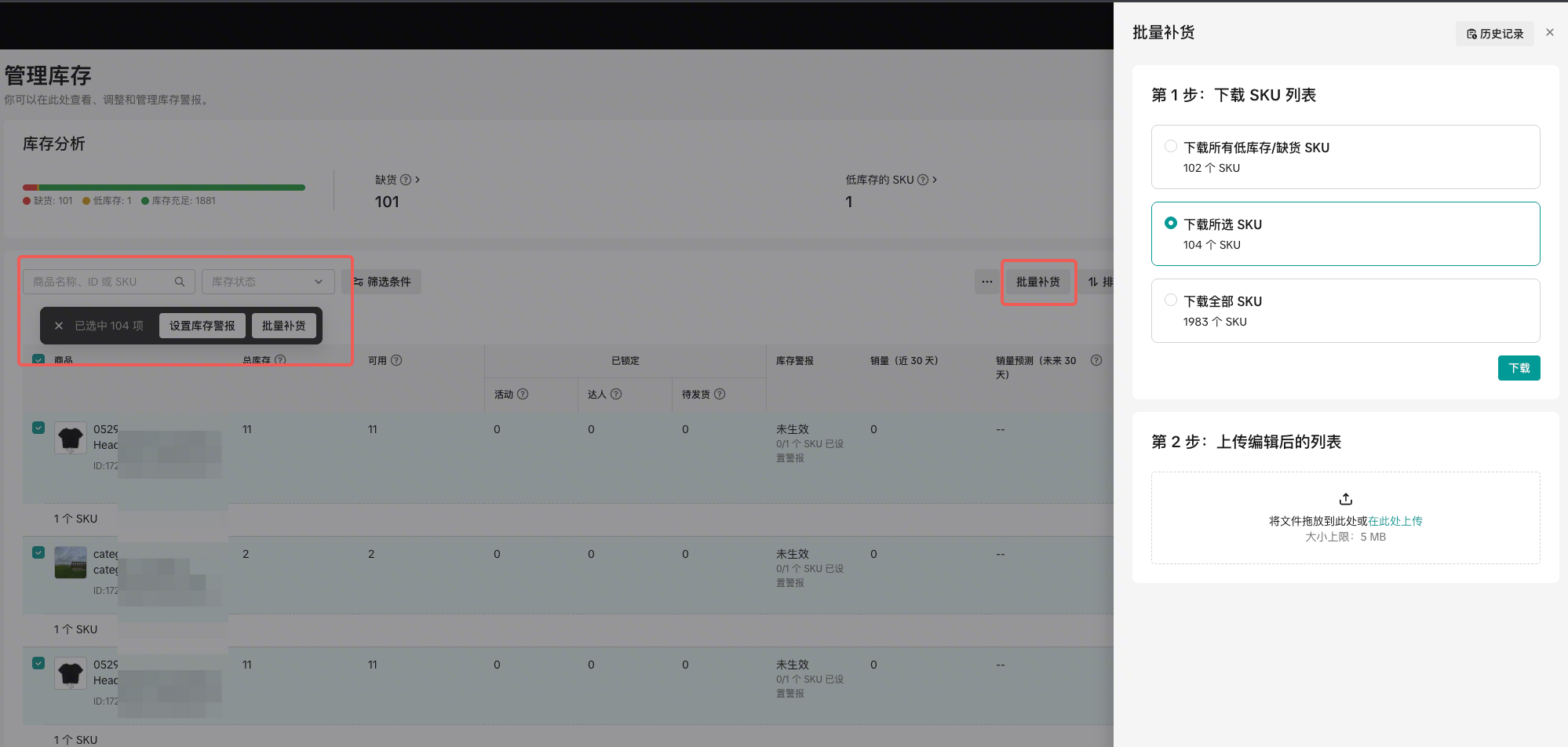Click help icon beside 活动 column
Viewport: 1568px width, 747px height.
[x=523, y=394]
